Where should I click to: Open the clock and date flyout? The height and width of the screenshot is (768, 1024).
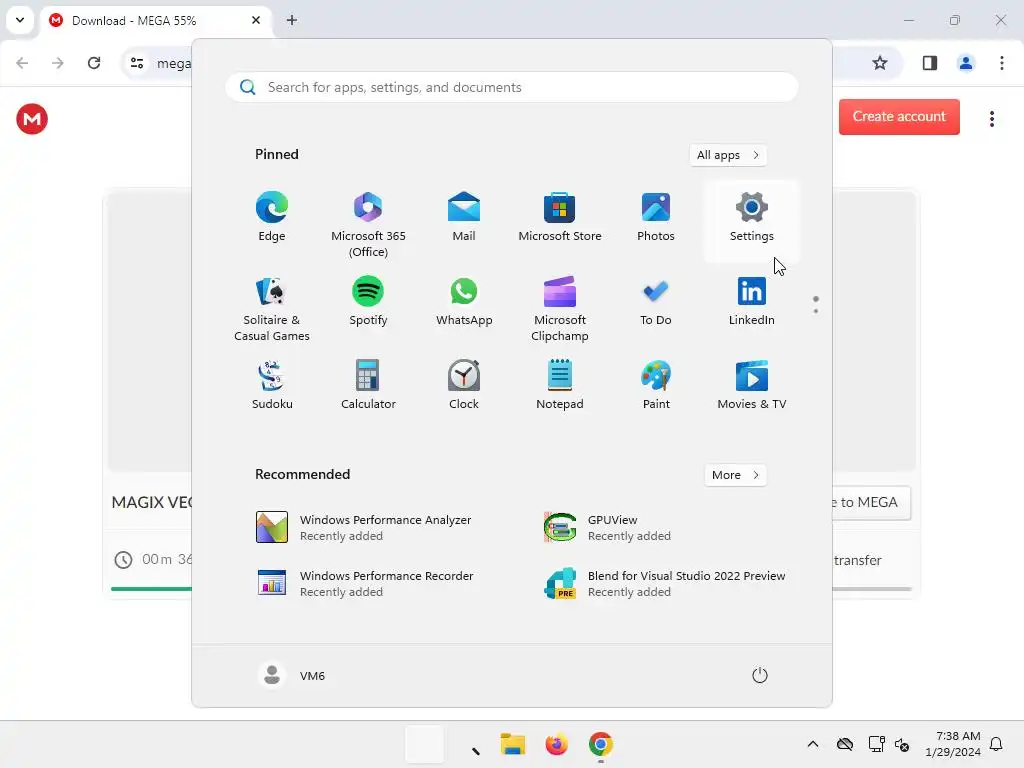(953, 744)
